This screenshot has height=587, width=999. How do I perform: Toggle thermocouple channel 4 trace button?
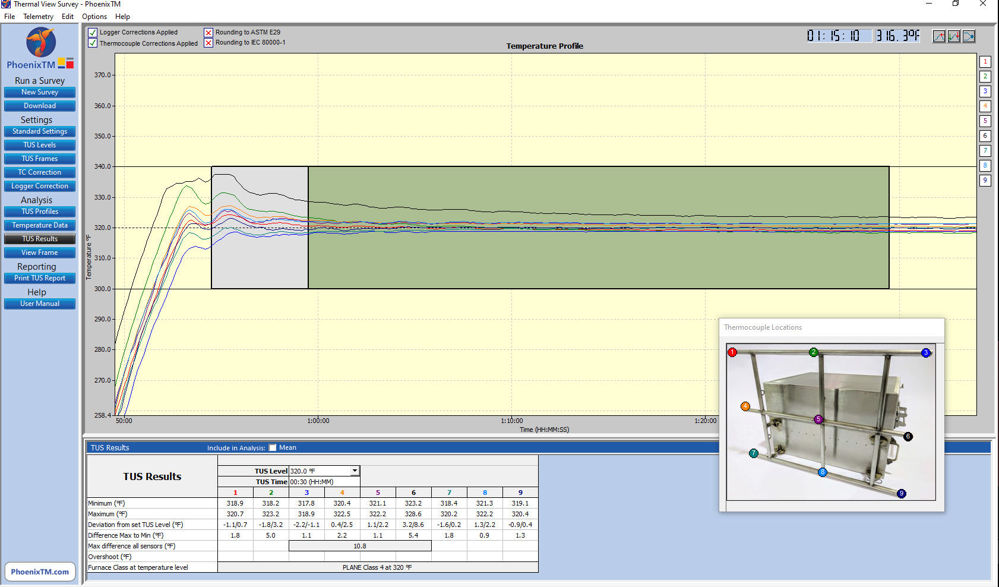pyautogui.click(x=985, y=106)
